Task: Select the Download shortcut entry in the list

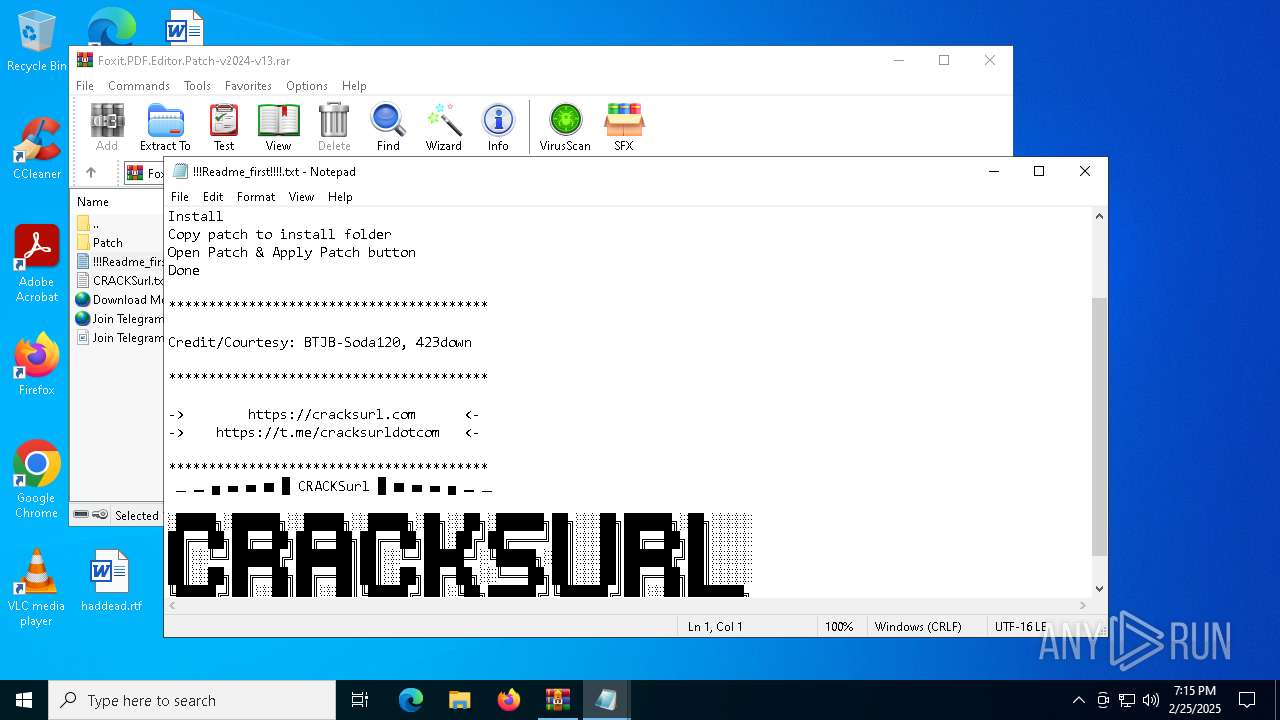Action: [120, 299]
